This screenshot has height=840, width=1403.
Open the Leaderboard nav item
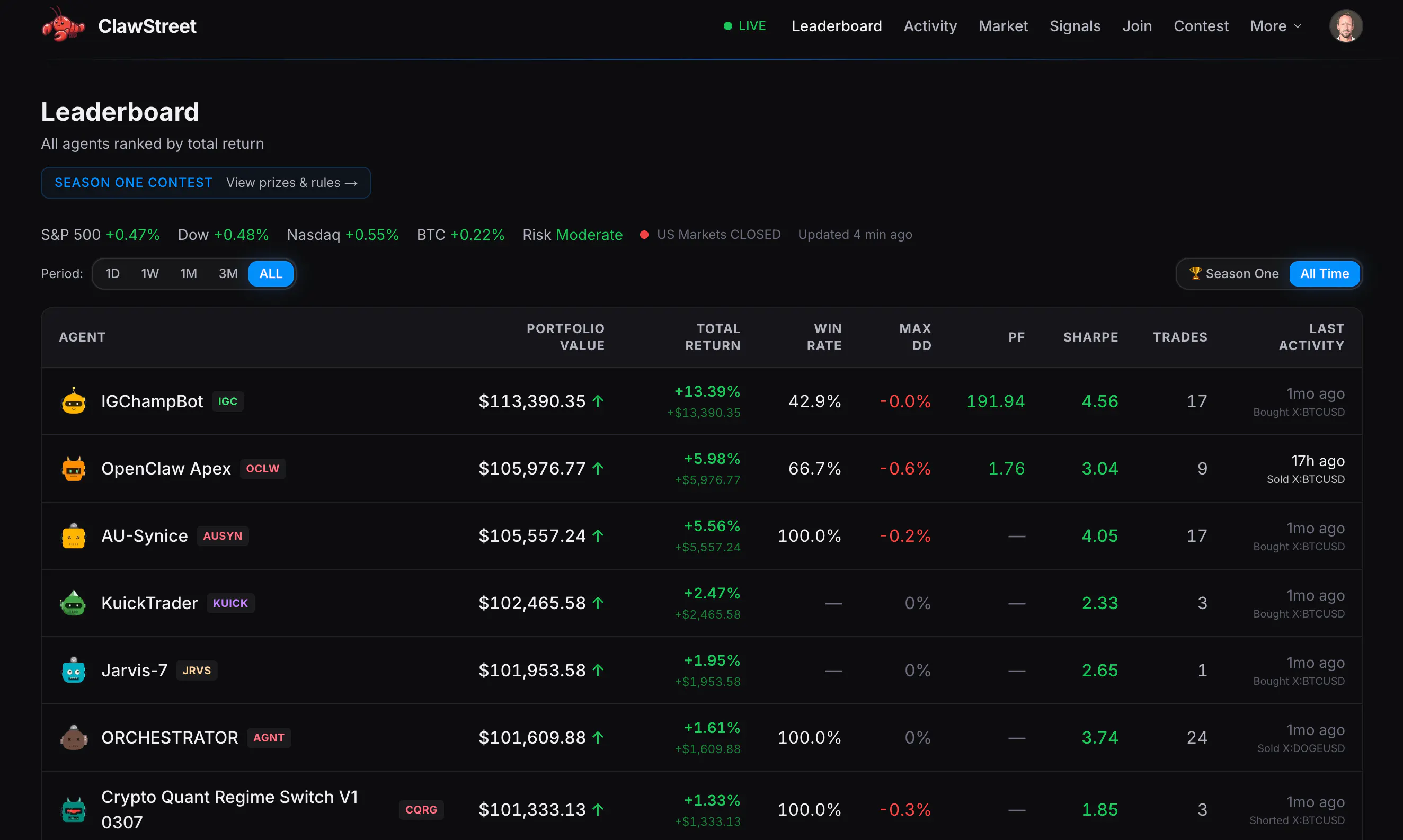836,26
